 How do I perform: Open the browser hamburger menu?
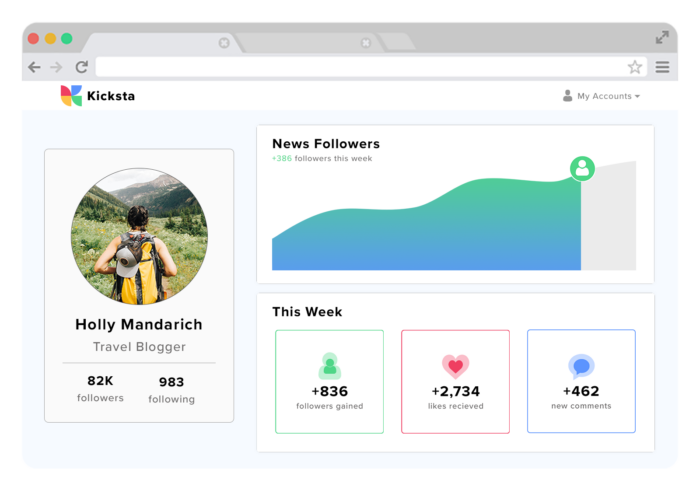662,67
